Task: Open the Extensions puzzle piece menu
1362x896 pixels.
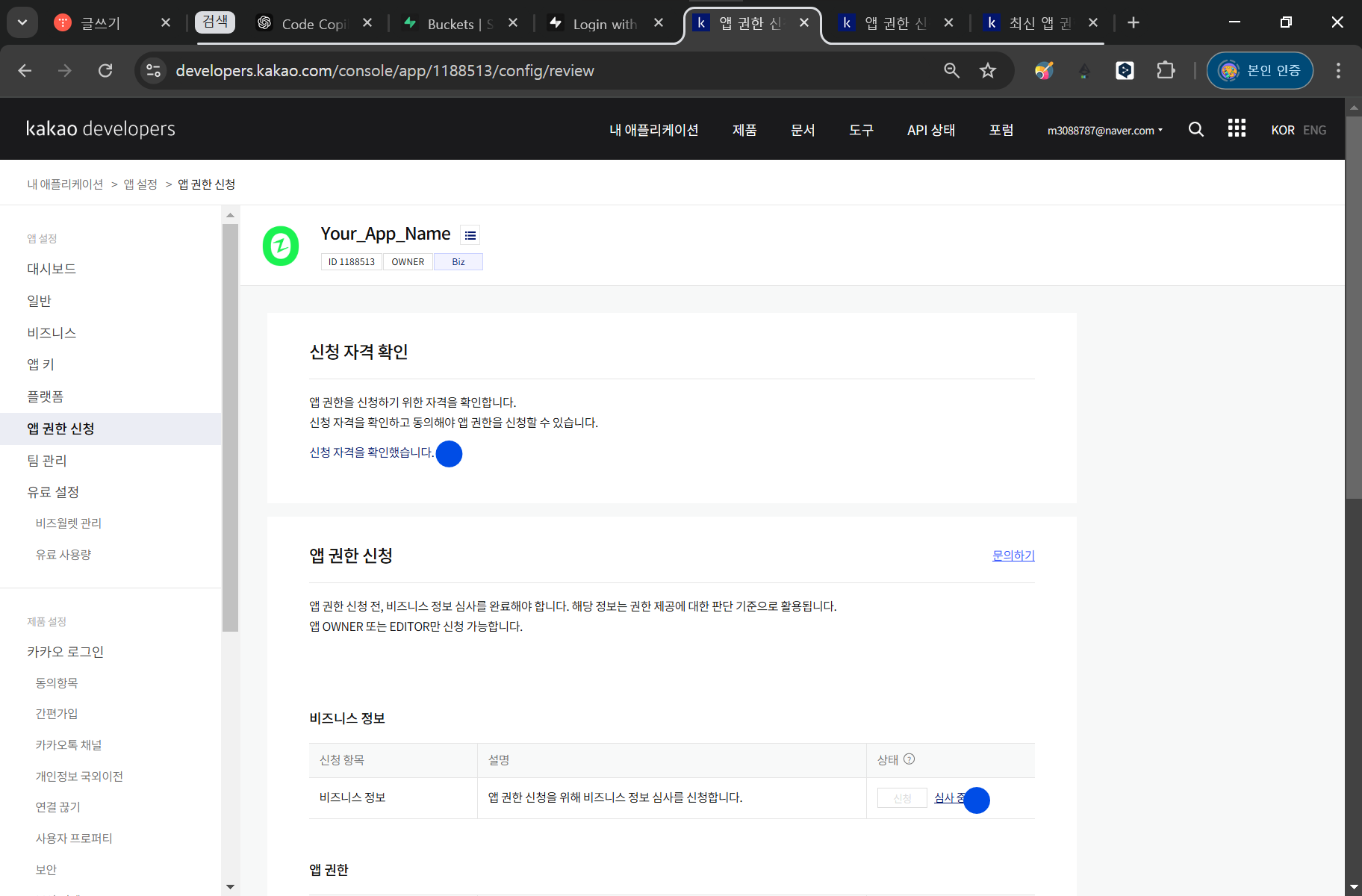Action: tap(1166, 70)
